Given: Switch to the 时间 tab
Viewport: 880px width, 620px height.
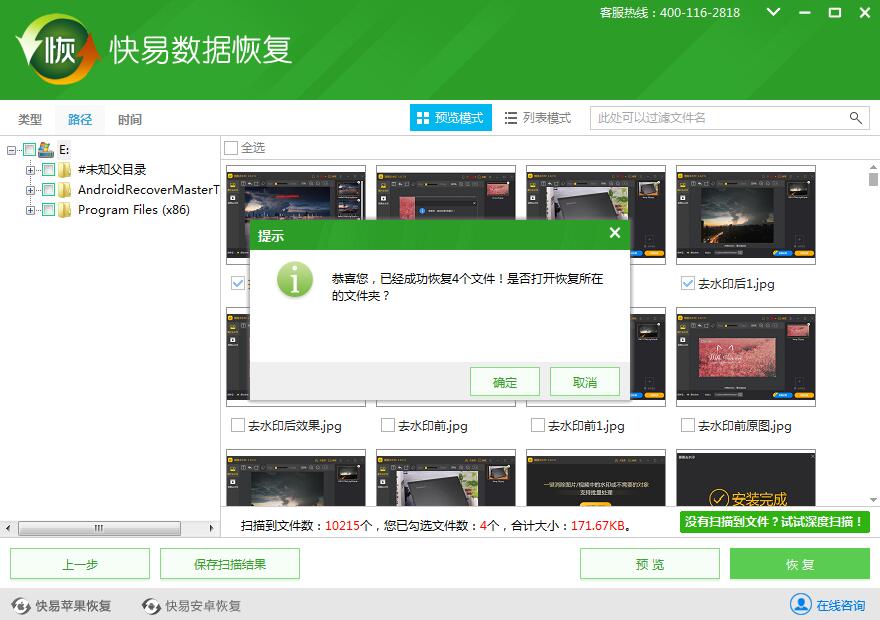Looking at the screenshot, I should click(x=130, y=119).
